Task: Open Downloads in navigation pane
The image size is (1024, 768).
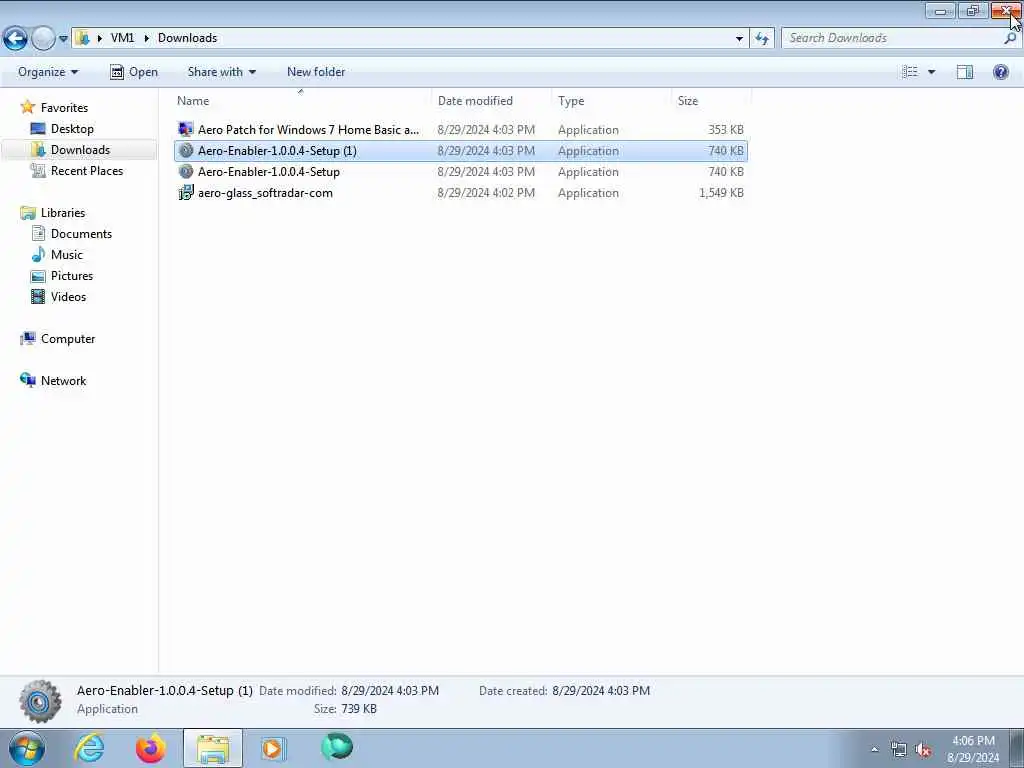Action: click(x=80, y=150)
